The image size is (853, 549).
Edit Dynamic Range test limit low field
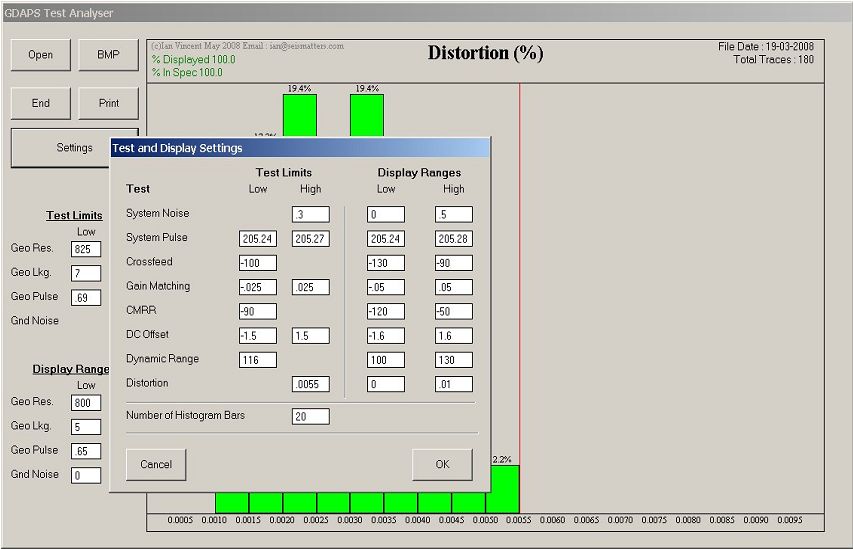click(258, 360)
